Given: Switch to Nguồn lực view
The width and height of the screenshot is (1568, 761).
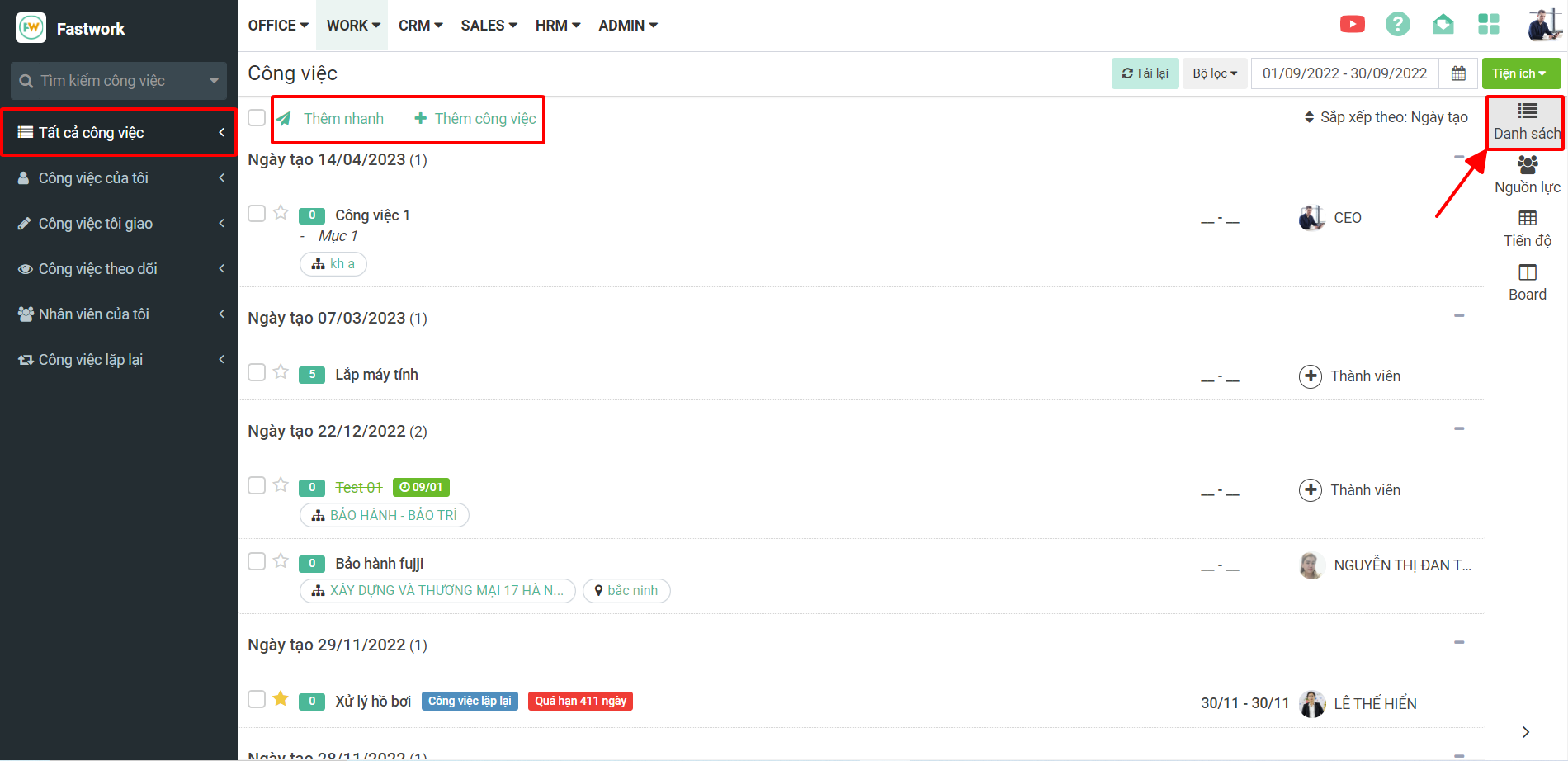Looking at the screenshot, I should coord(1527,175).
